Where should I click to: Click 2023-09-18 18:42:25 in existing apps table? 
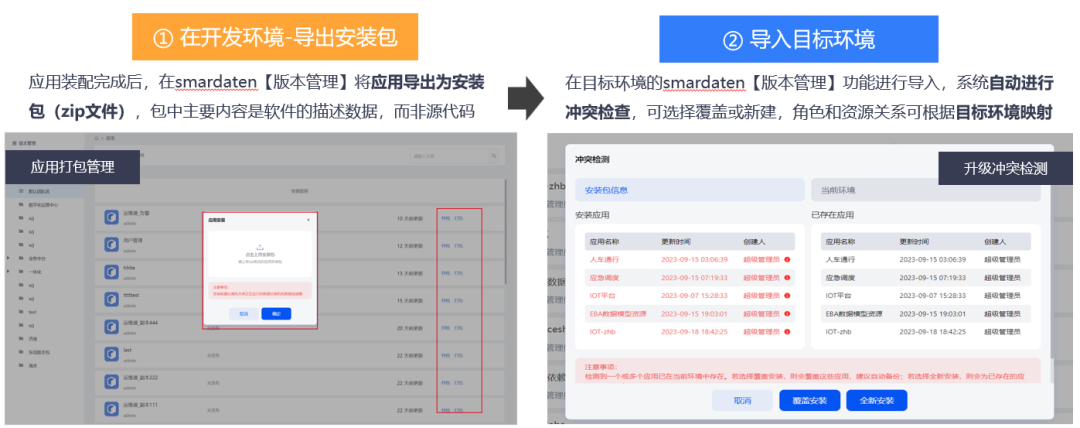pyautogui.click(x=933, y=332)
